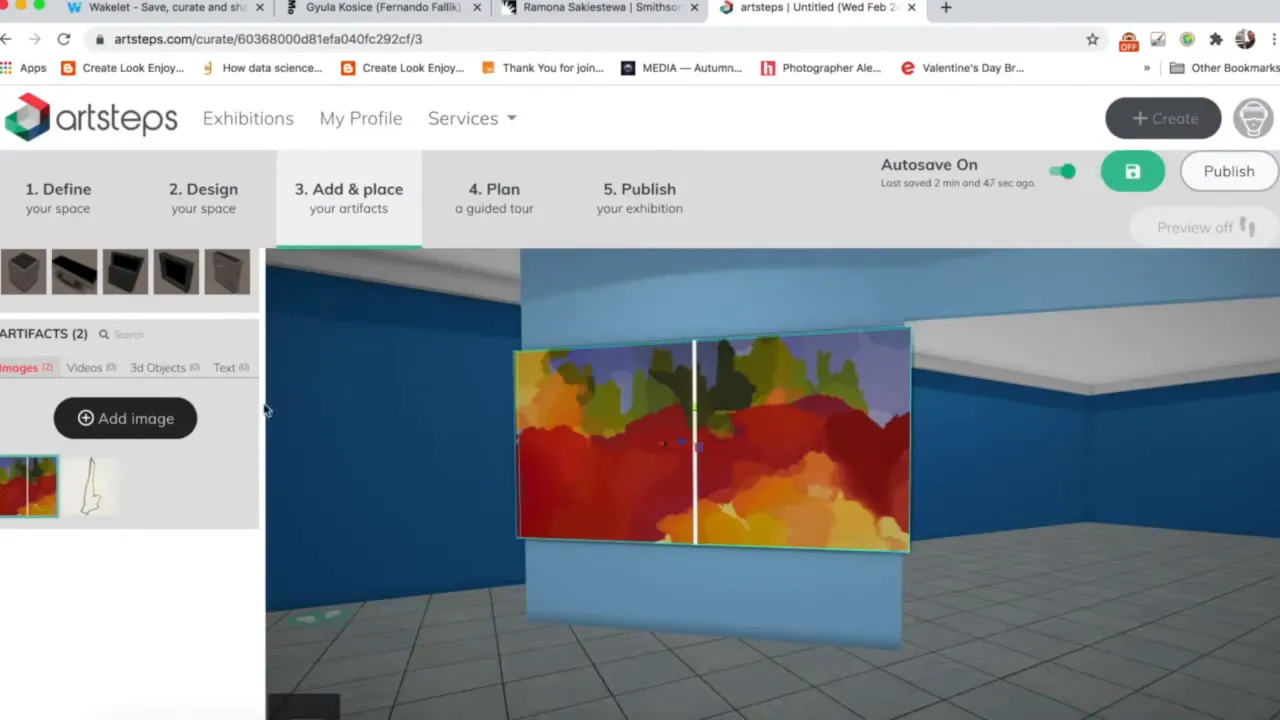The width and height of the screenshot is (1280, 720).
Task: Open the red OFF browser extension
Action: coord(1128,40)
